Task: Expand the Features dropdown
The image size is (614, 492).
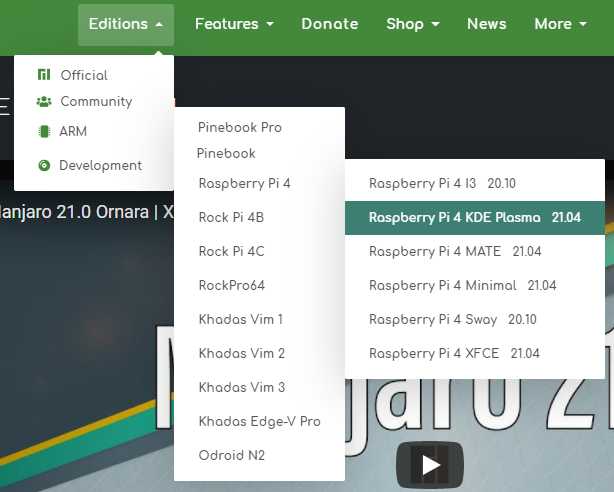Action: click(x=234, y=24)
